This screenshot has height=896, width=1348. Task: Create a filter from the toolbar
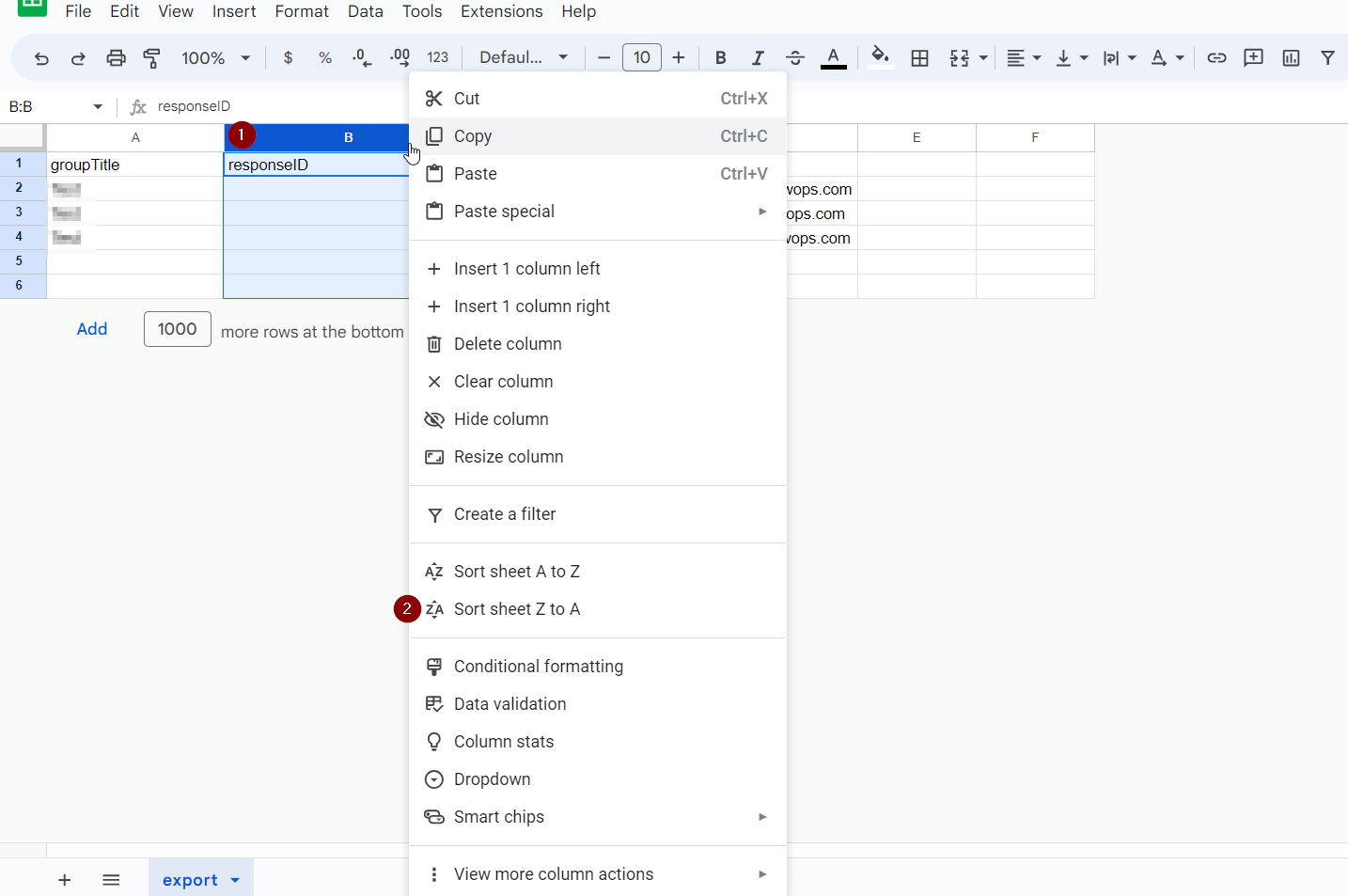pyautogui.click(x=1328, y=57)
